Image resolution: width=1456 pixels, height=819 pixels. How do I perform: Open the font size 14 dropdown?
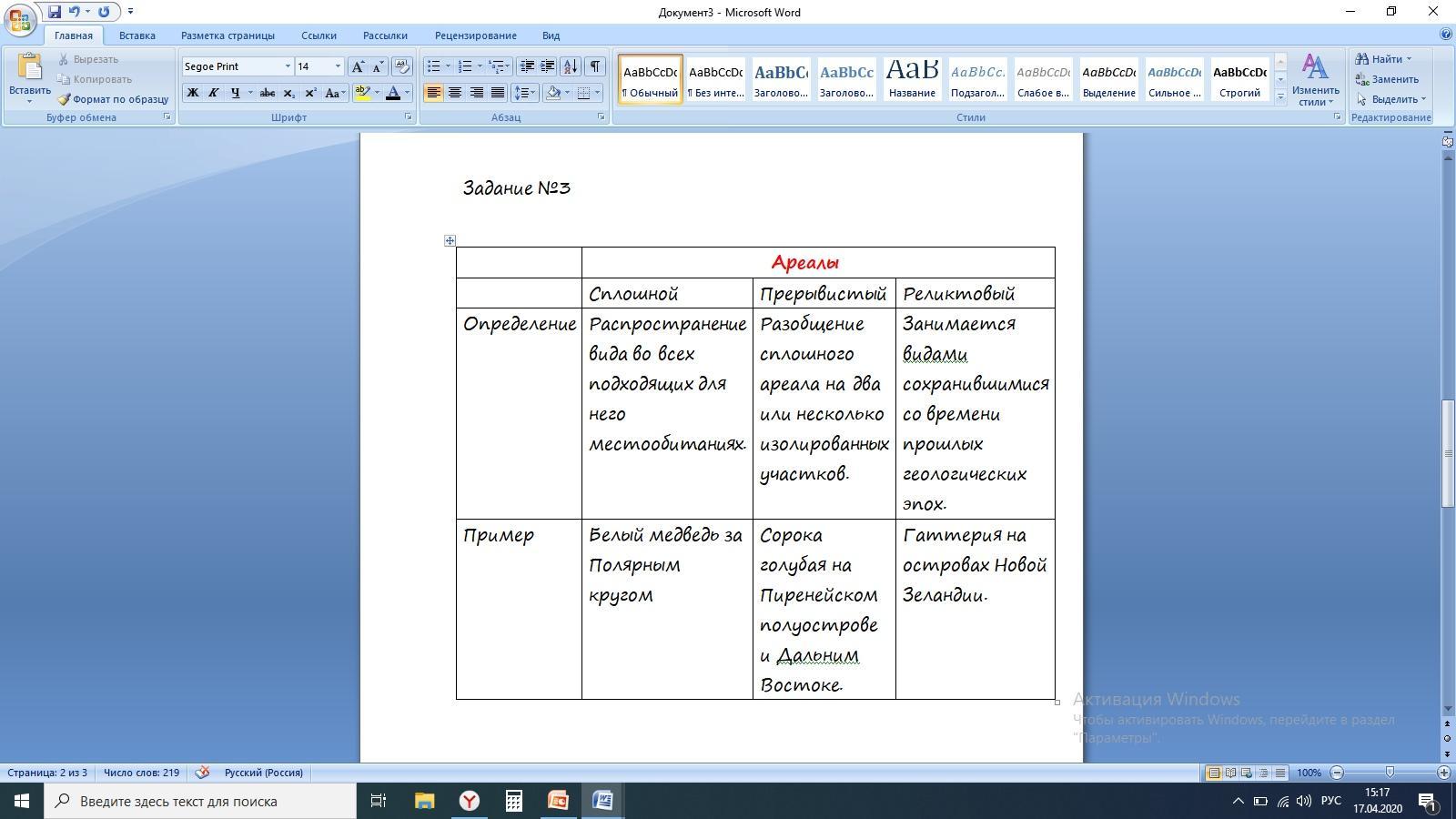(x=338, y=66)
